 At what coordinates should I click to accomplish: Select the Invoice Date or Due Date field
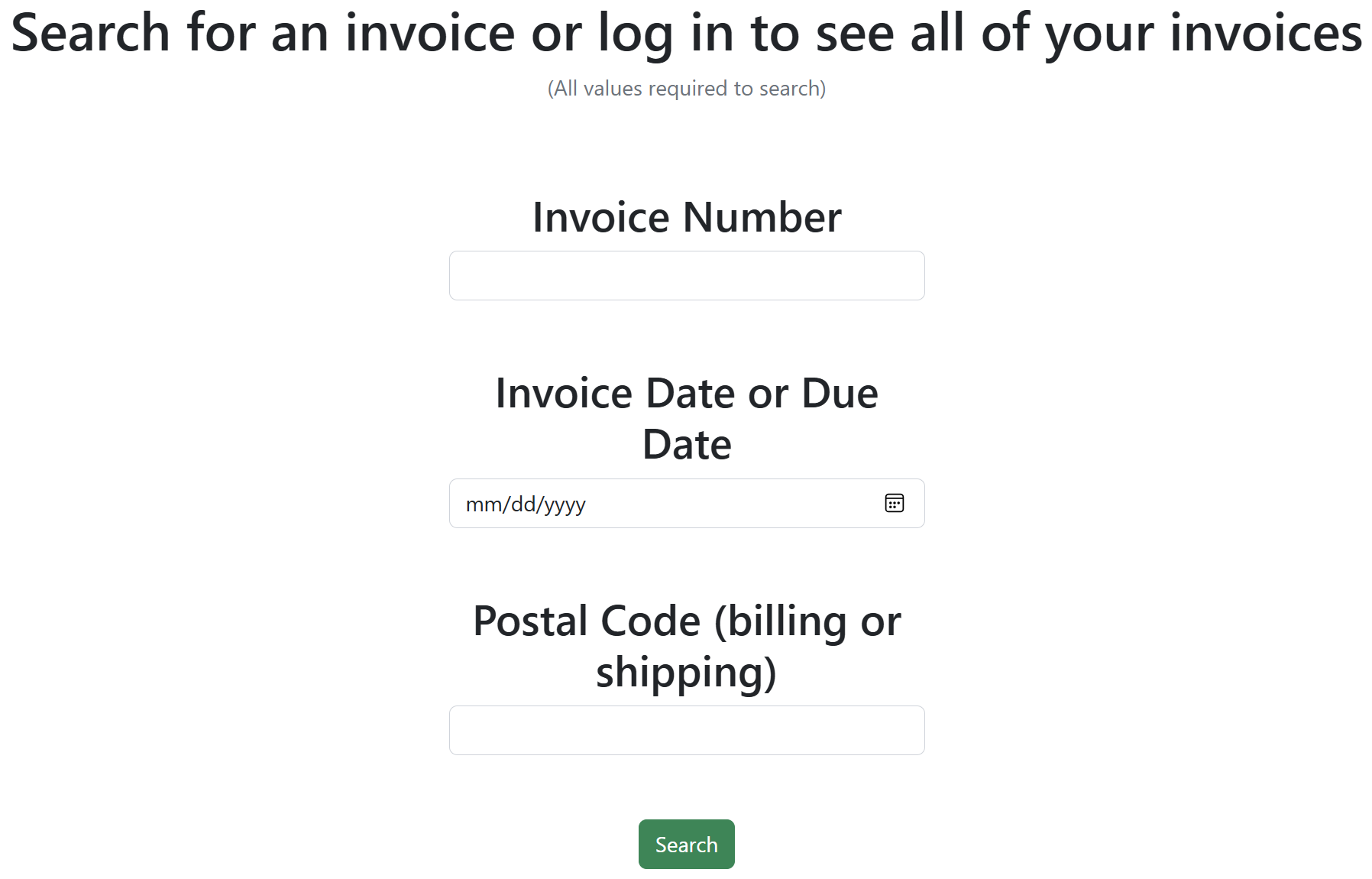tap(649, 503)
